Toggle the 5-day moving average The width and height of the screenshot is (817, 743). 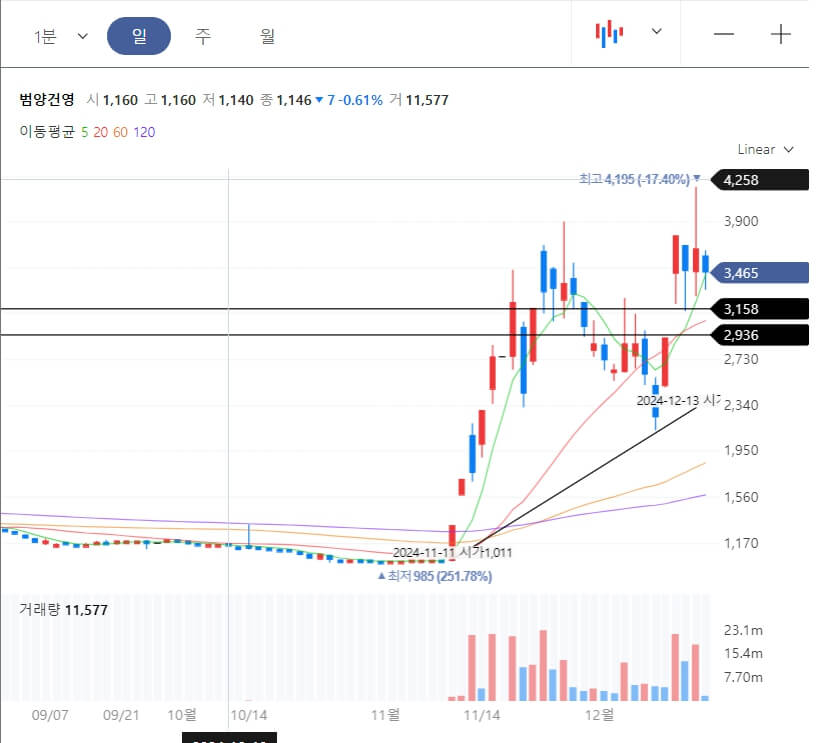[84, 132]
